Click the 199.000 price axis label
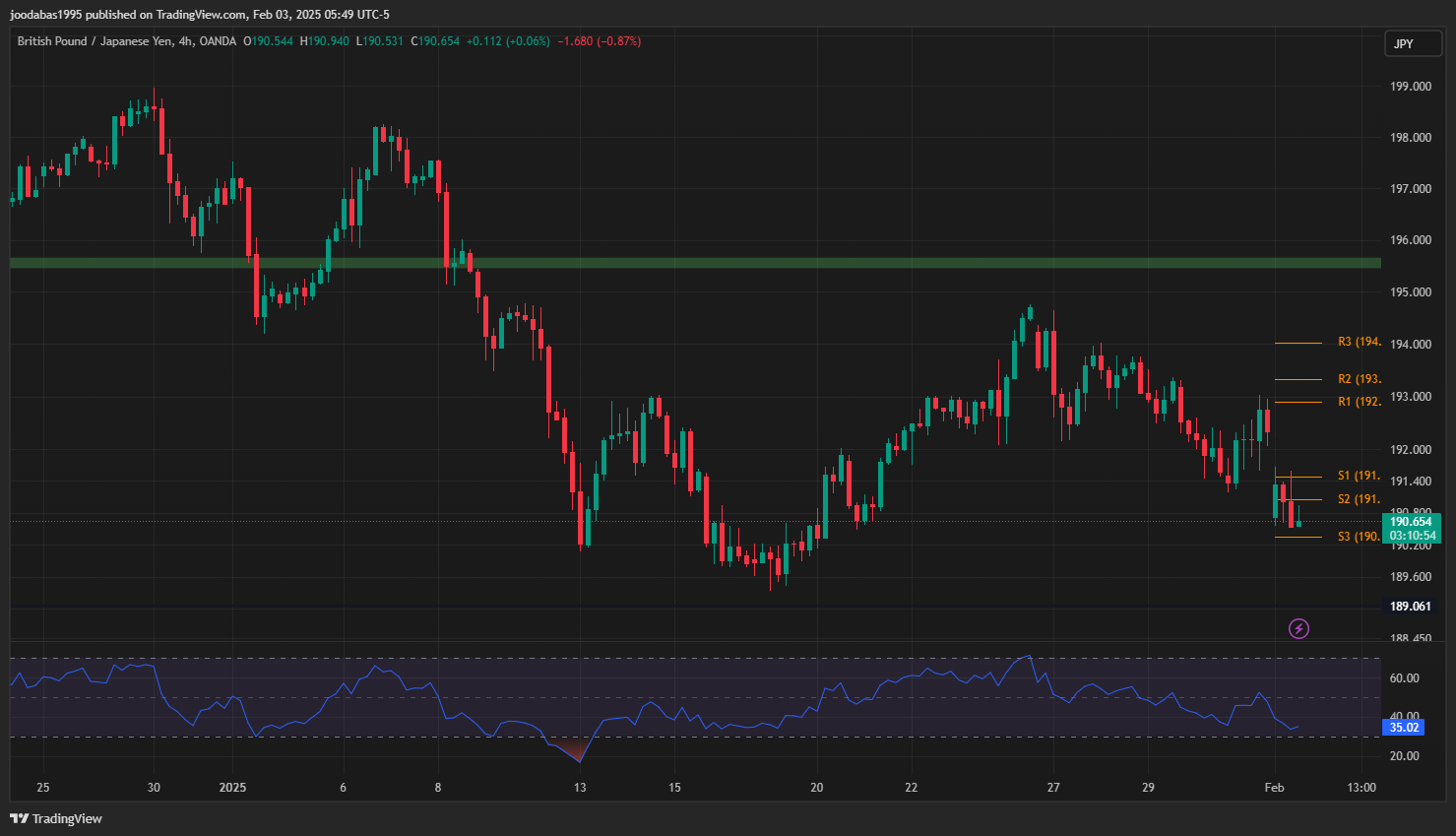The width and height of the screenshot is (1456, 836). [1411, 87]
